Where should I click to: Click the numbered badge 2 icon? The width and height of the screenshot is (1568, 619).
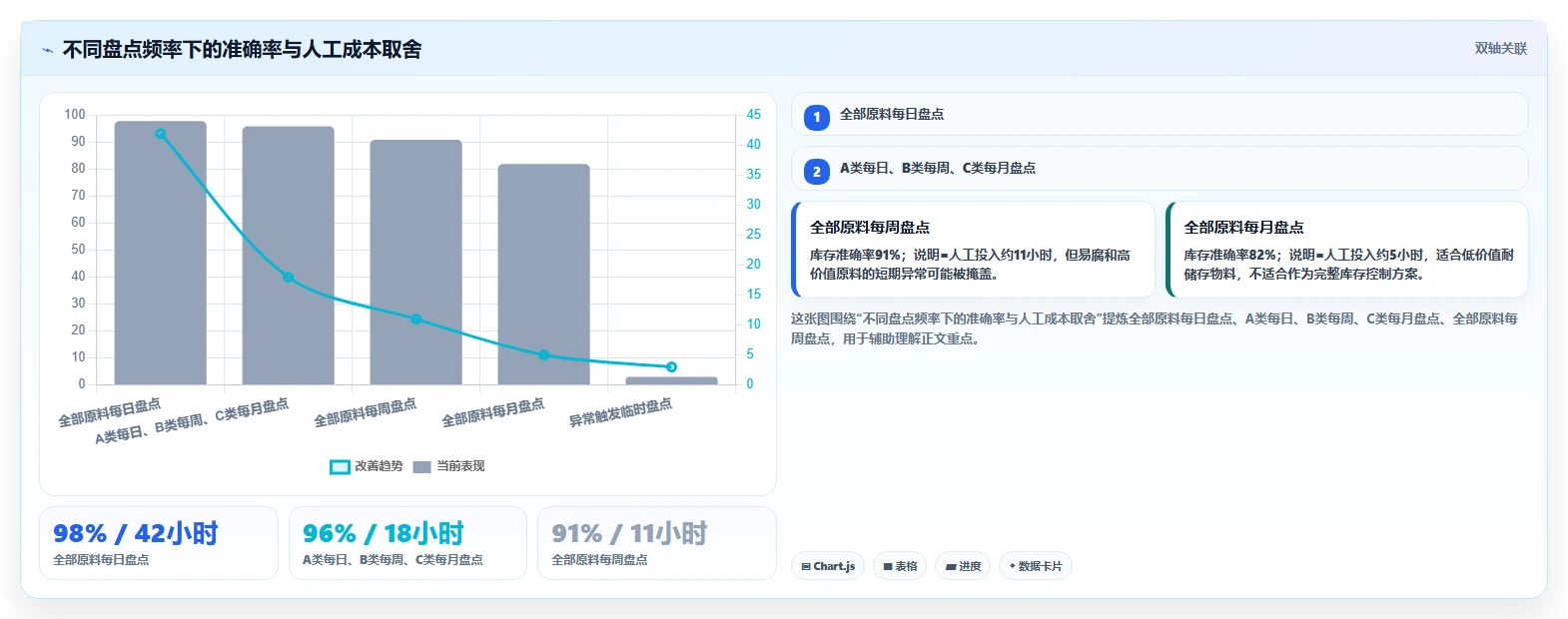pos(817,171)
